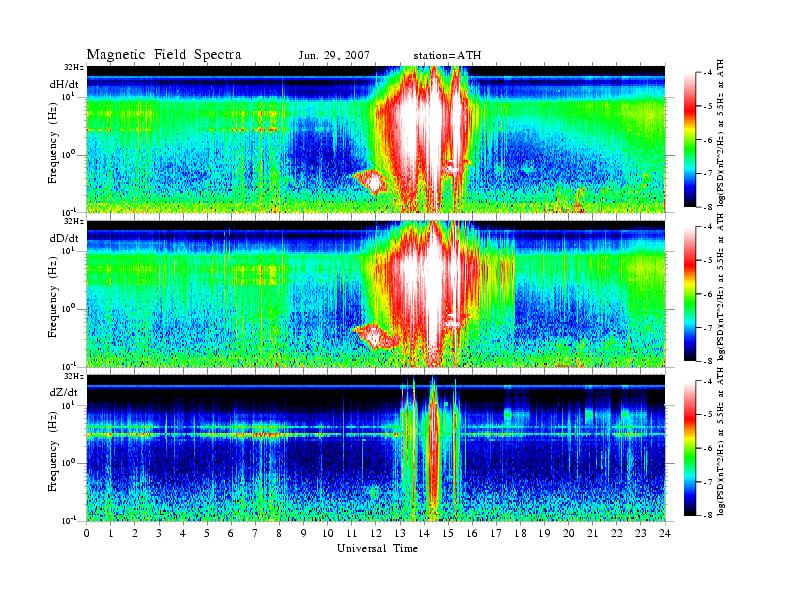Click the dD/dt spectrogram plot area
This screenshot has width=792, height=612.
coord(376,293)
